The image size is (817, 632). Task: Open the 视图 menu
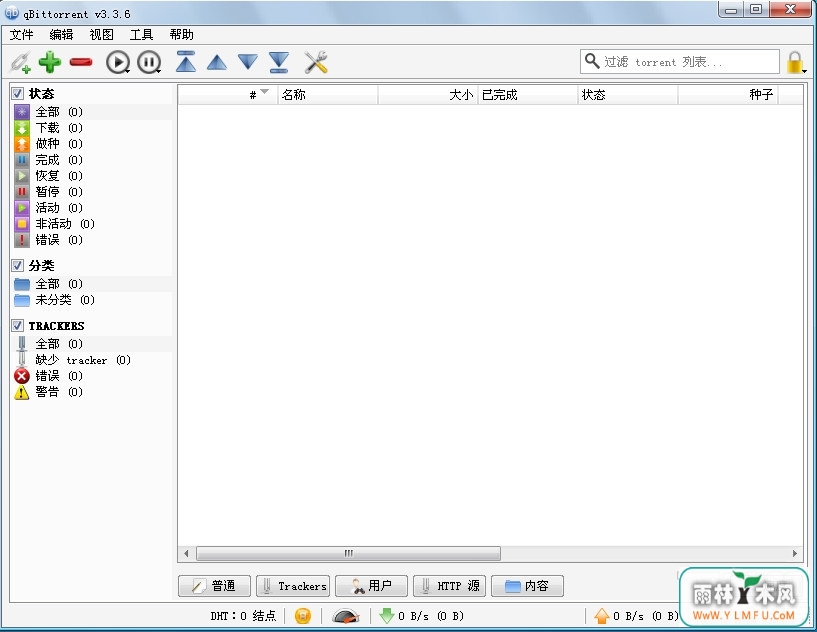click(101, 35)
